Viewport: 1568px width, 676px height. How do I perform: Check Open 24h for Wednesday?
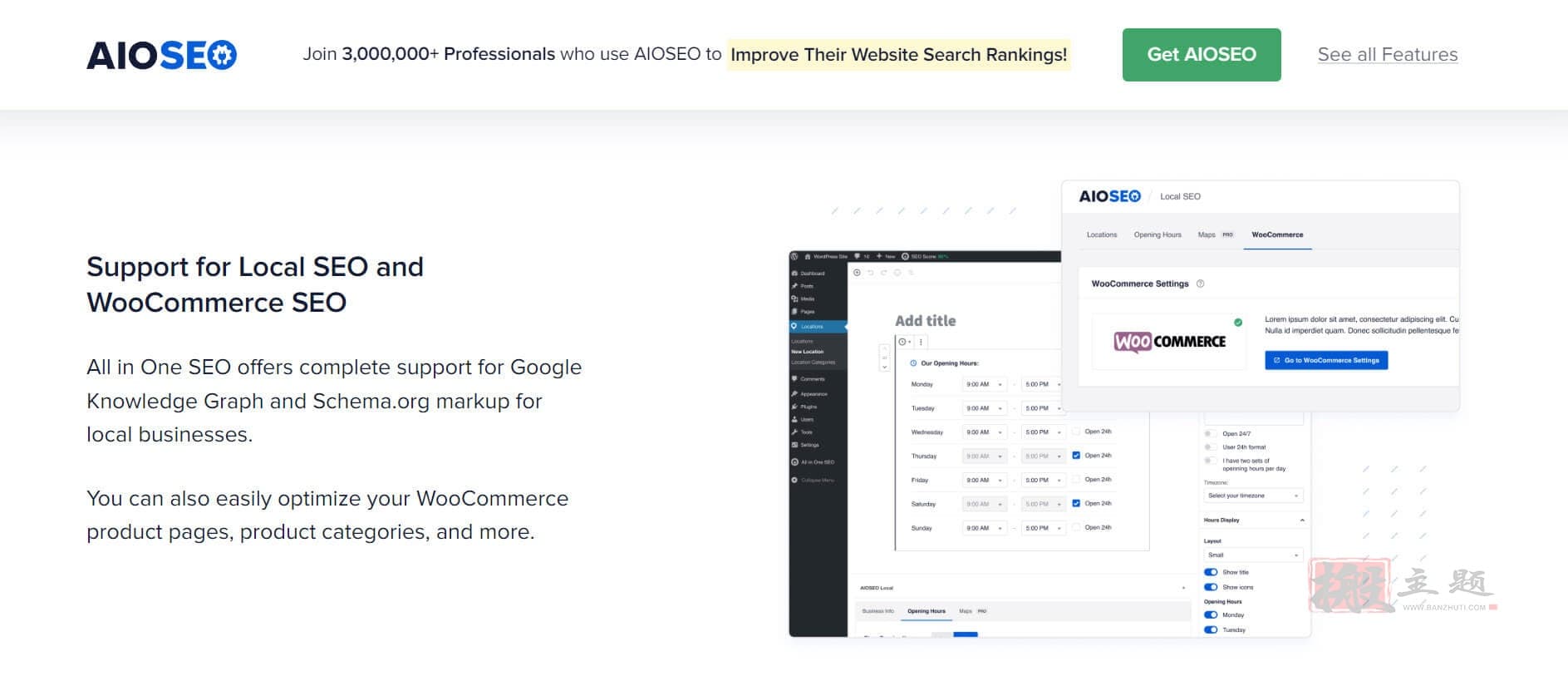[x=1076, y=432]
